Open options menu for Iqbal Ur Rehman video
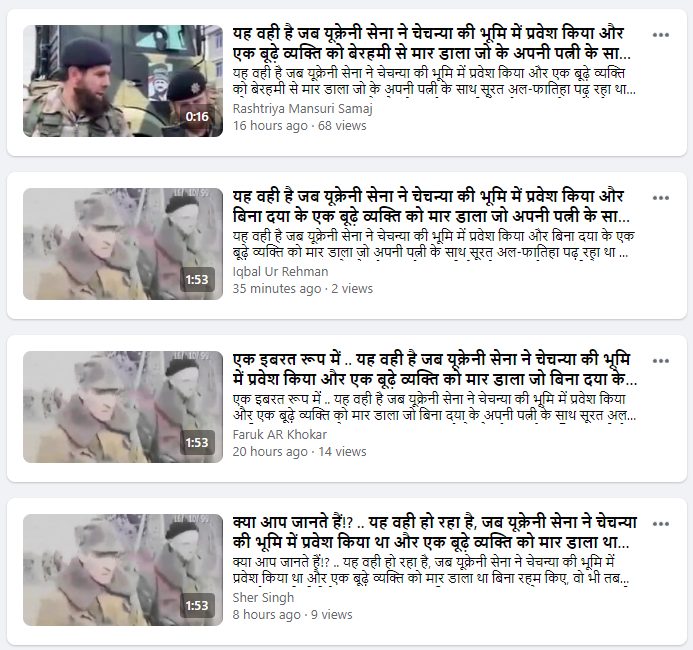 (x=660, y=198)
